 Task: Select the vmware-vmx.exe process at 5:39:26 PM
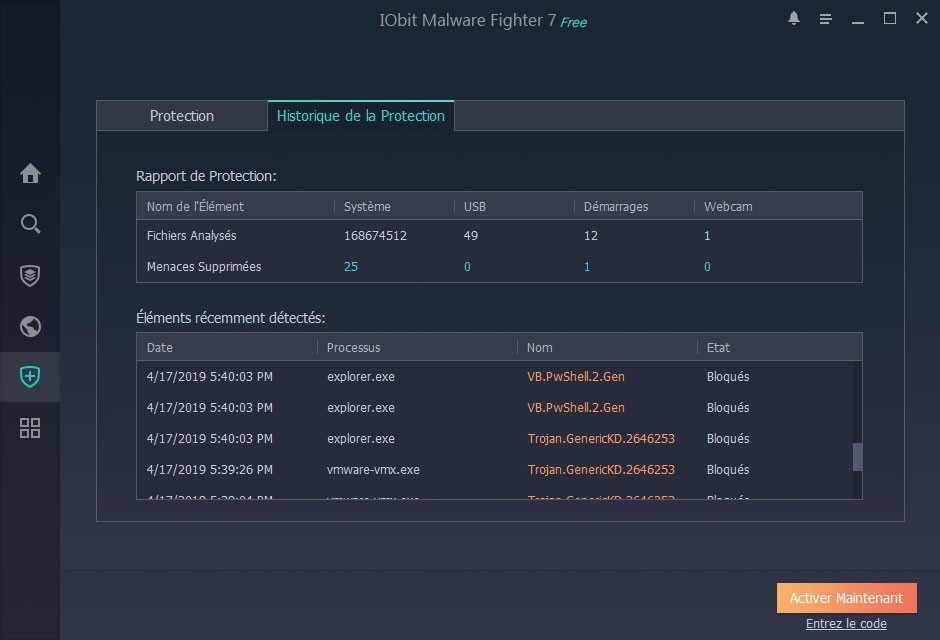373,470
